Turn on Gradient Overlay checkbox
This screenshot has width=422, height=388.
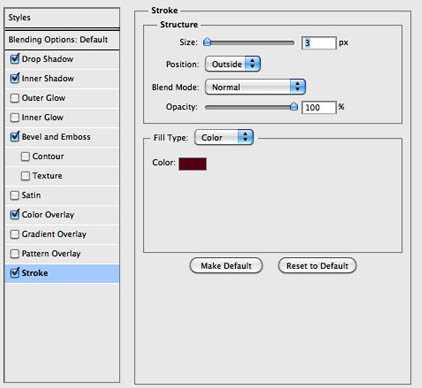[x=14, y=234]
